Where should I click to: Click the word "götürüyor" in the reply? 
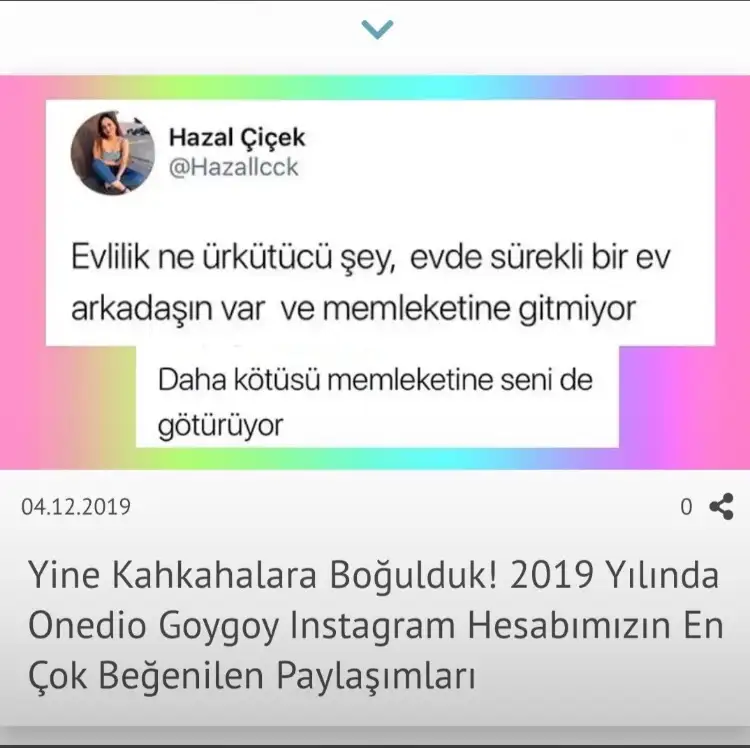(x=221, y=425)
